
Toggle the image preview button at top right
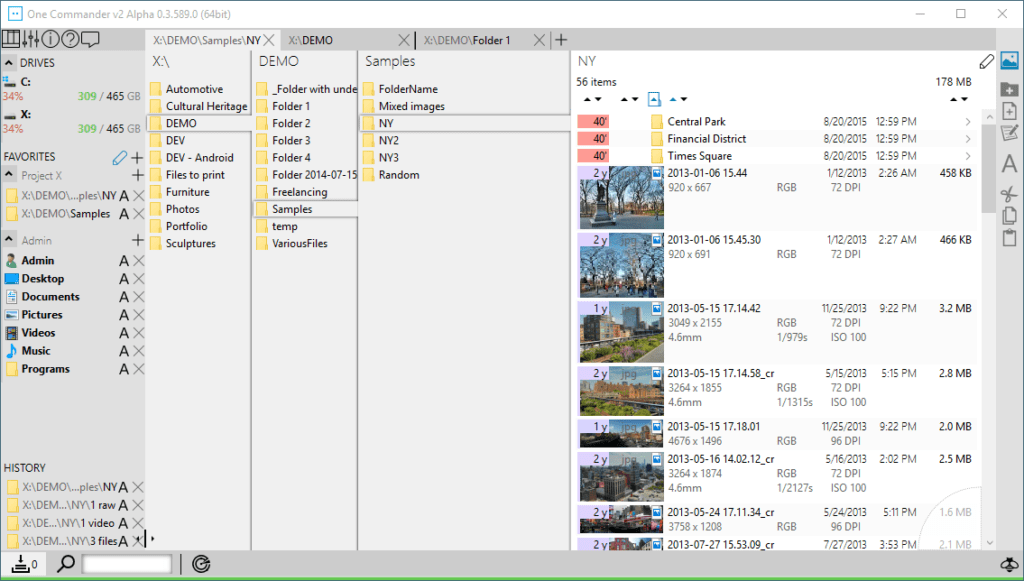(x=1009, y=61)
